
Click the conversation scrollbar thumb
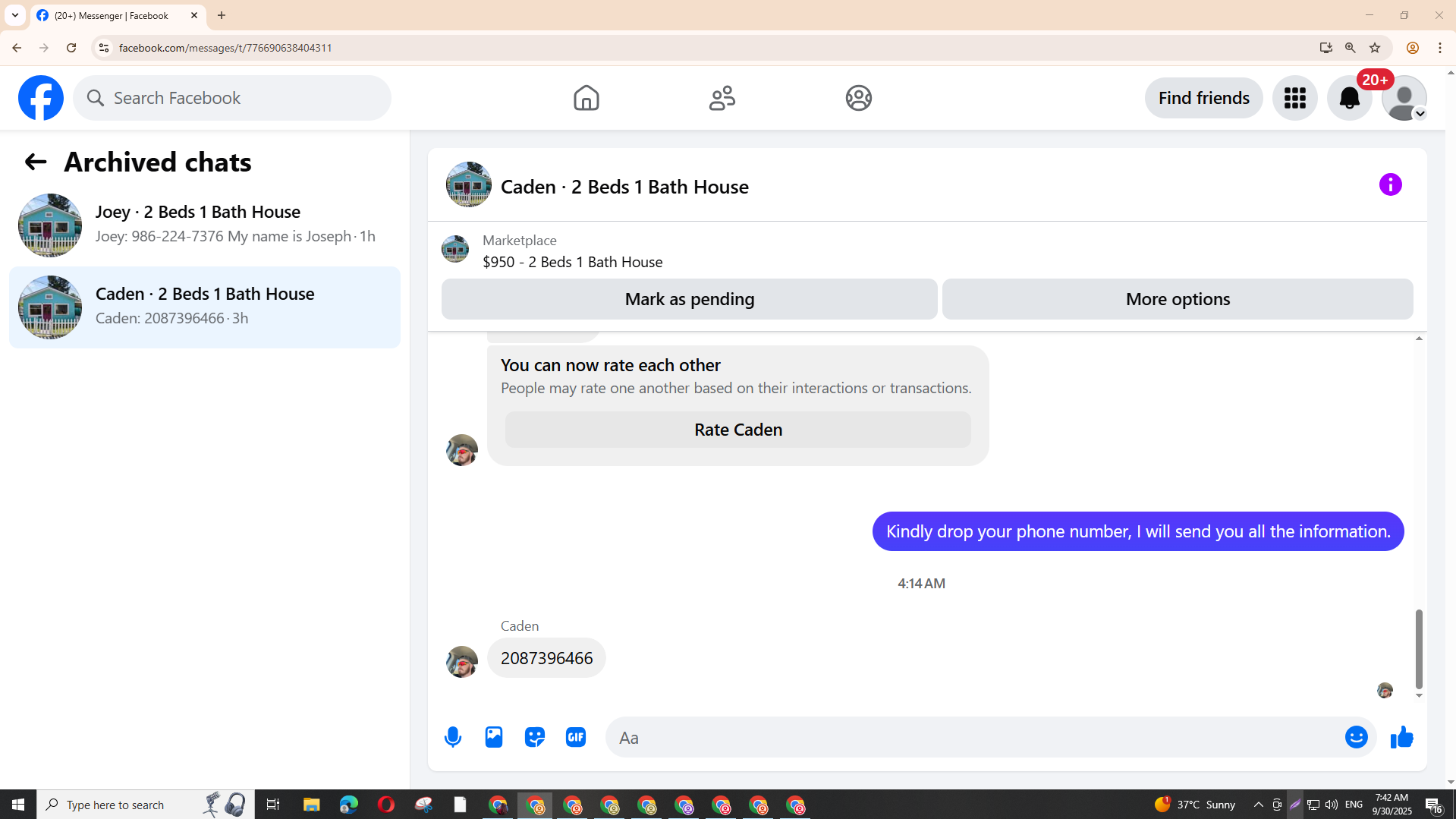coord(1419,649)
